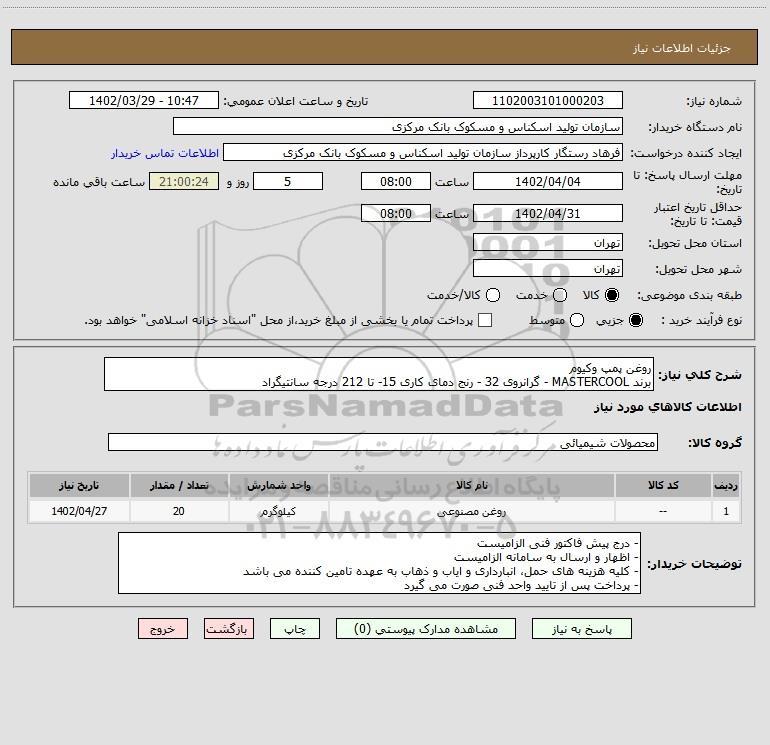Select the کالا radio button
The width and height of the screenshot is (770, 745).
[612, 295]
